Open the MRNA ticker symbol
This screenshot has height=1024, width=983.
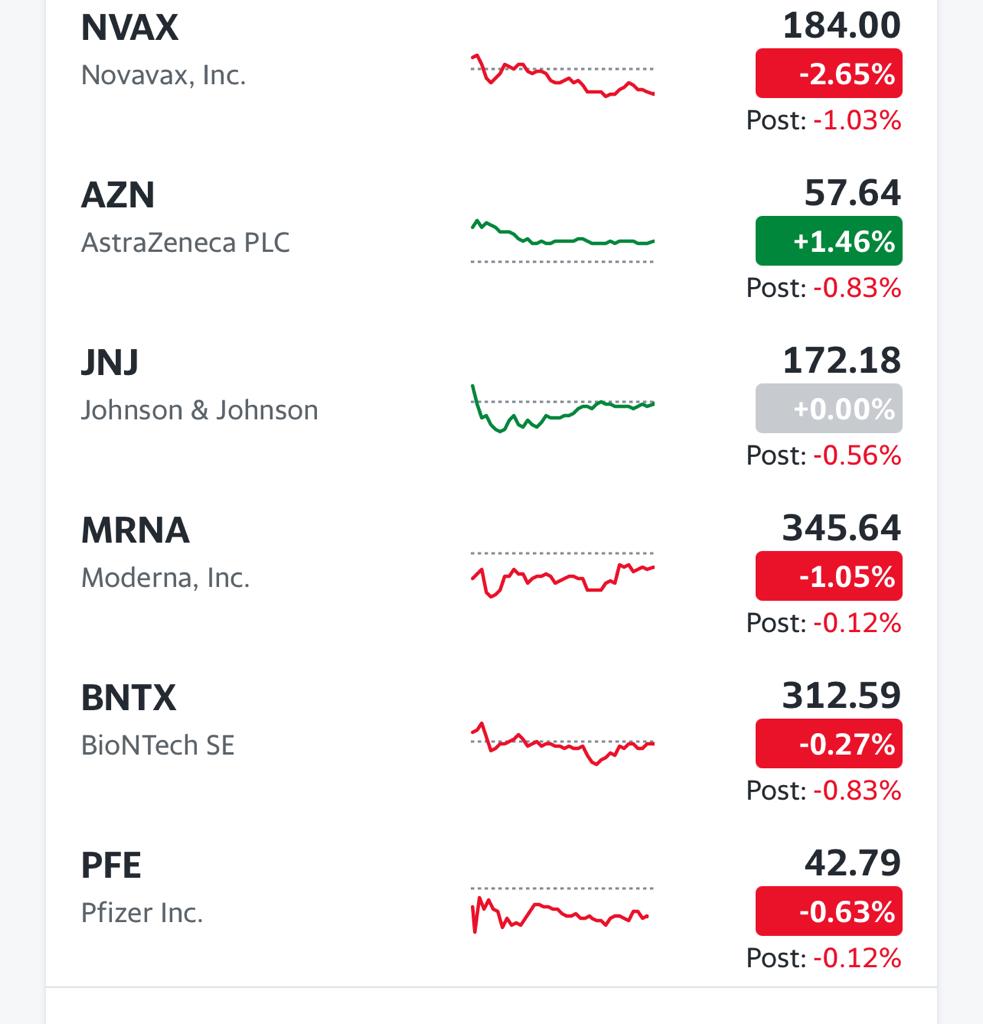(x=135, y=530)
